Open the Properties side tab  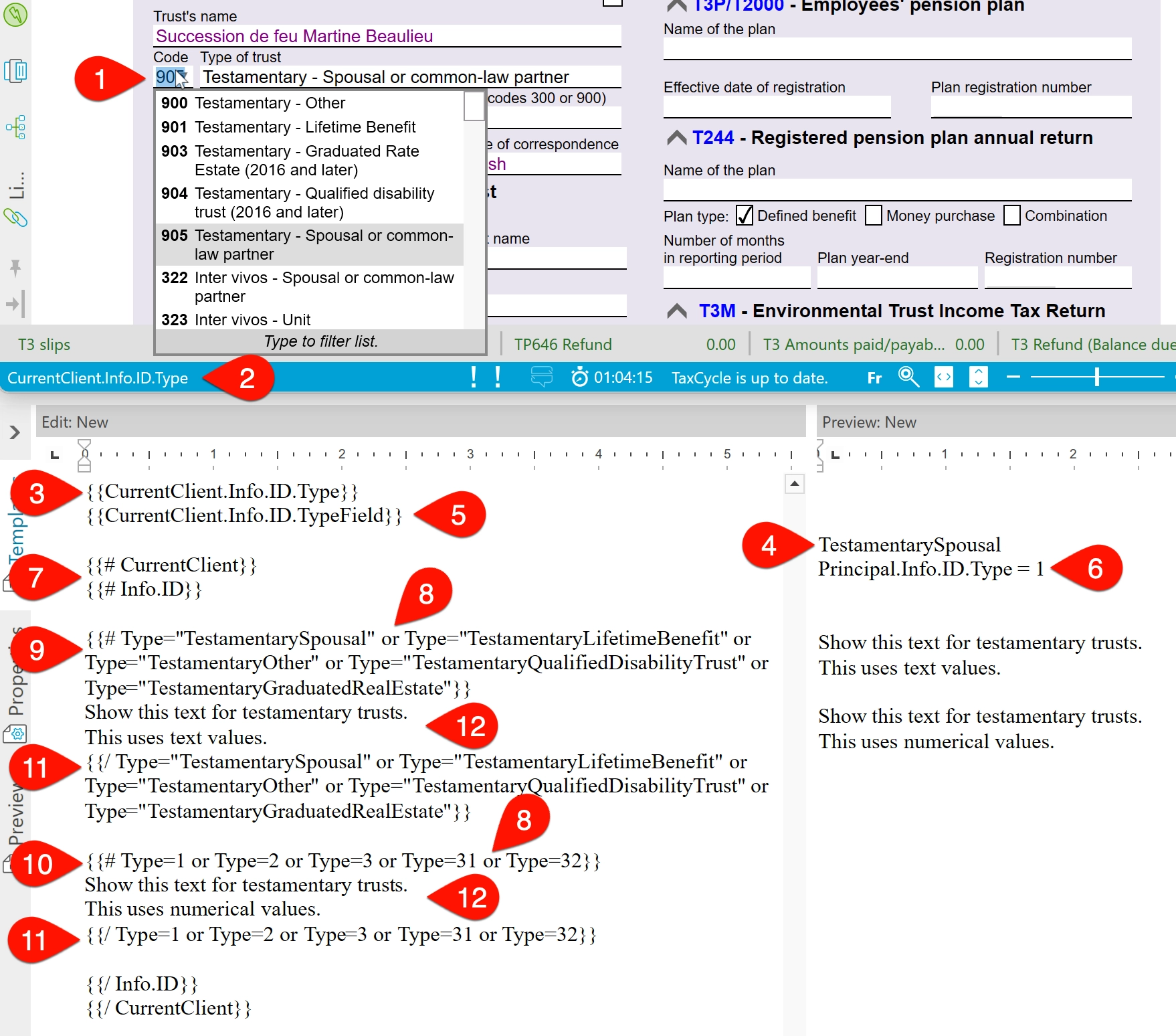click(x=15, y=673)
